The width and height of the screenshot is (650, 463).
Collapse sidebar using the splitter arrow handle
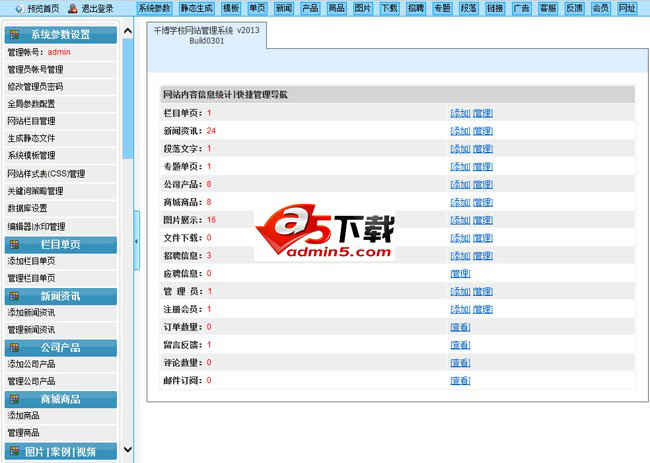136,241
